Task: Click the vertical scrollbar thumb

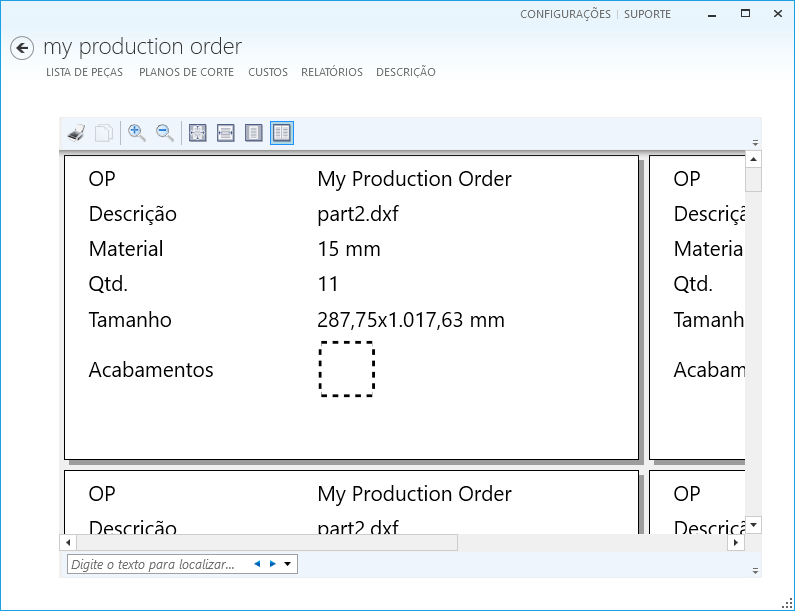Action: coord(753,180)
